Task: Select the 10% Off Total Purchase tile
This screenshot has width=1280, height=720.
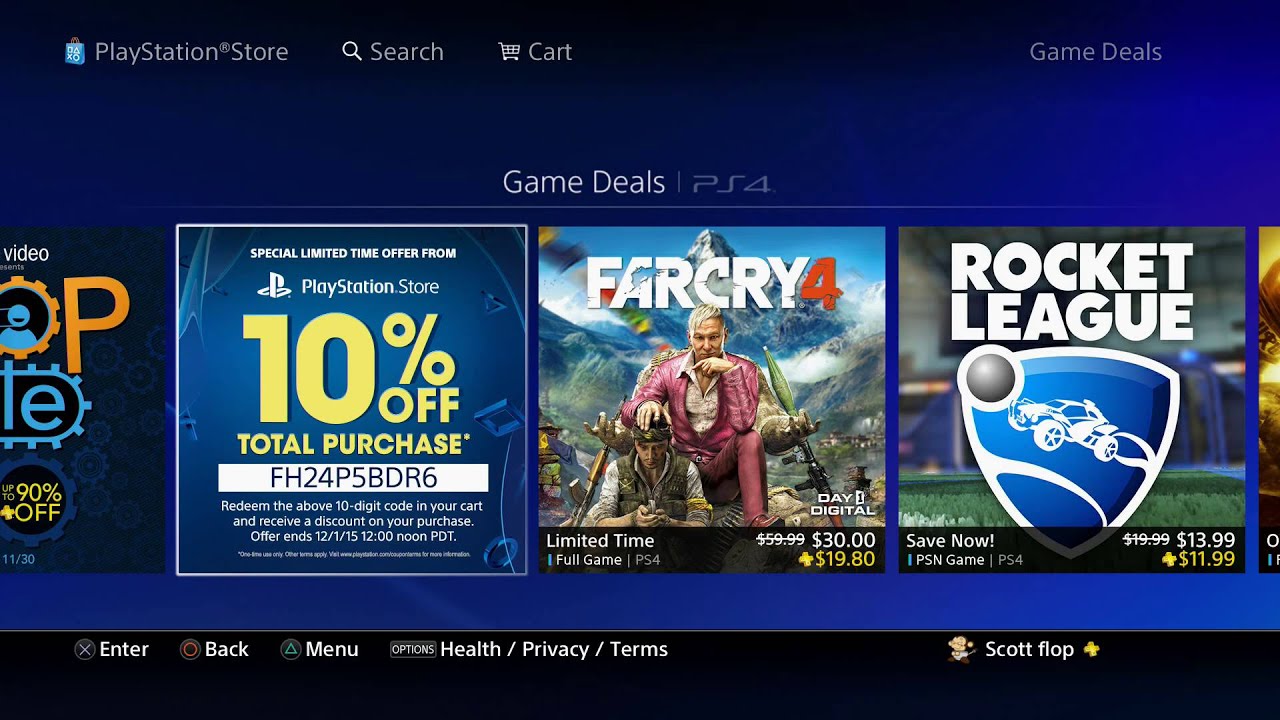Action: coord(352,400)
